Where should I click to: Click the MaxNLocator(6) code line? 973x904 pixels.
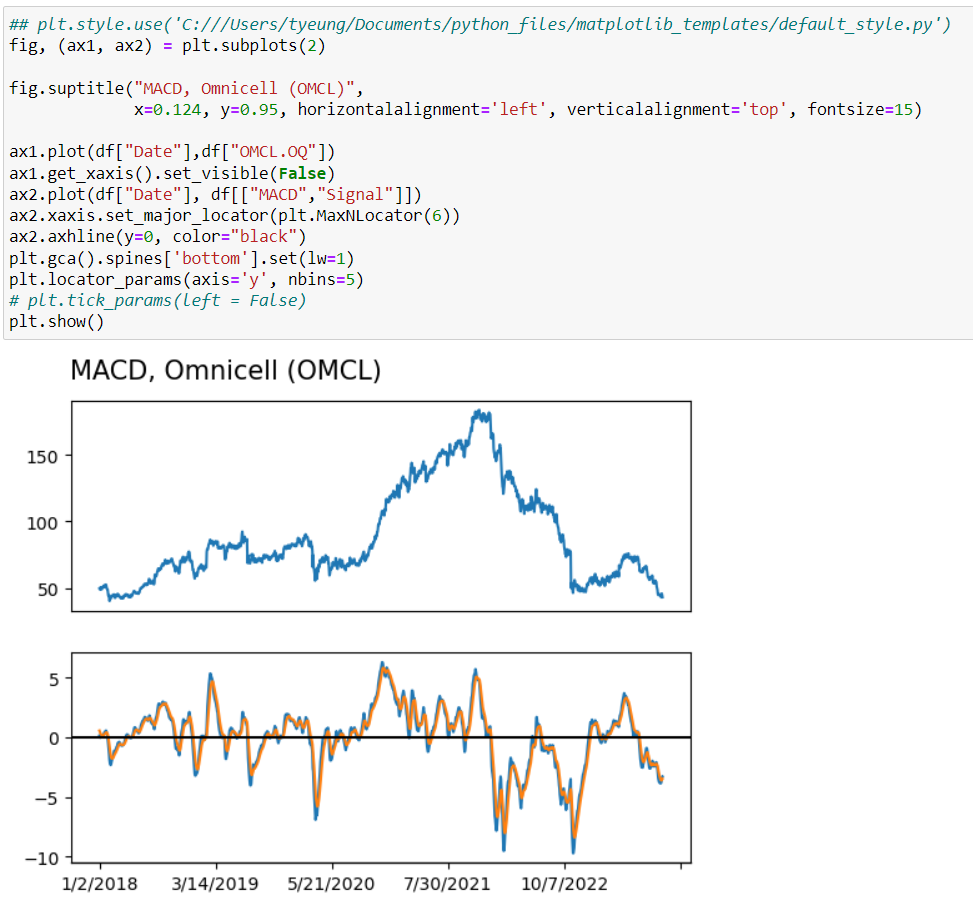coord(234,215)
